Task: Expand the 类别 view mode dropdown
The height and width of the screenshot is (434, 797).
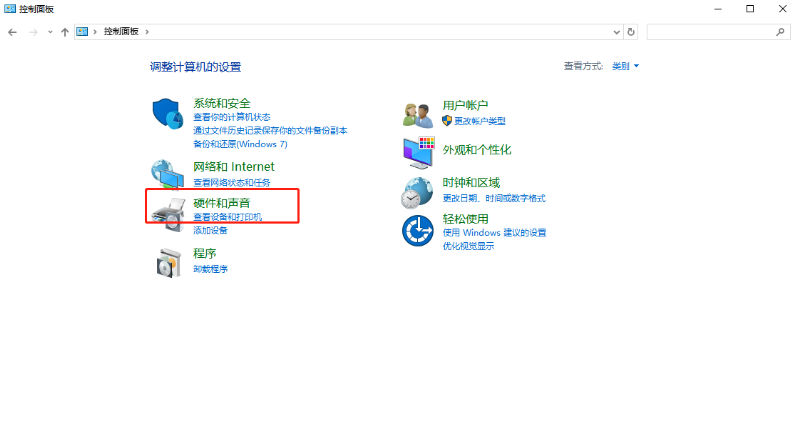Action: [x=625, y=66]
